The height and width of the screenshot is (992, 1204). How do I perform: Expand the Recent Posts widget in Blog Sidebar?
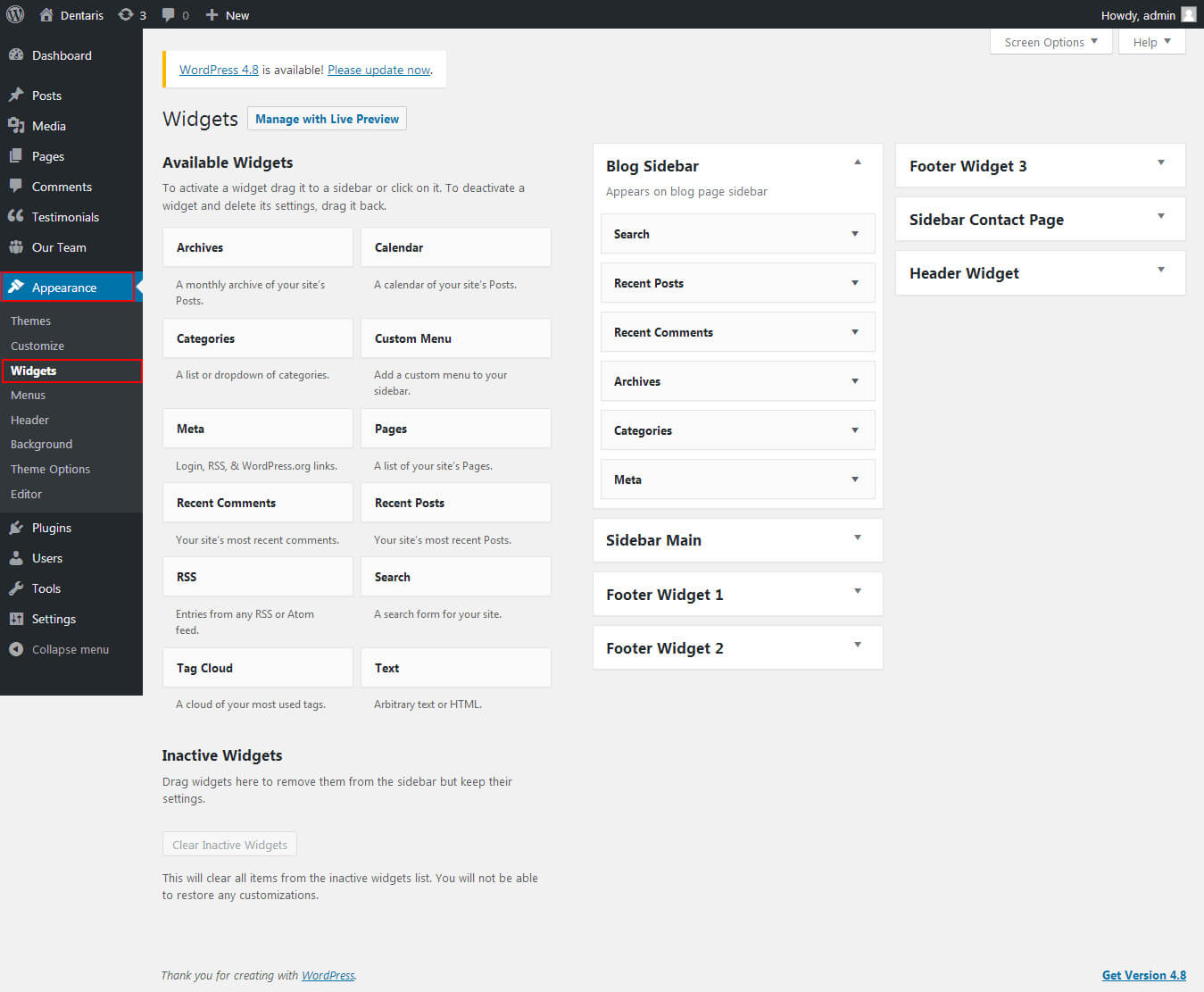pos(855,283)
